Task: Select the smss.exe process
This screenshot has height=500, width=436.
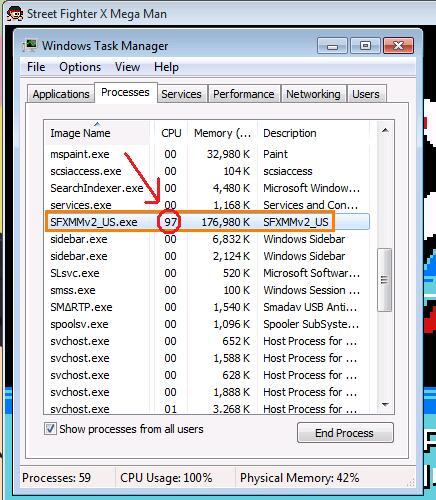Action: pos(207,290)
